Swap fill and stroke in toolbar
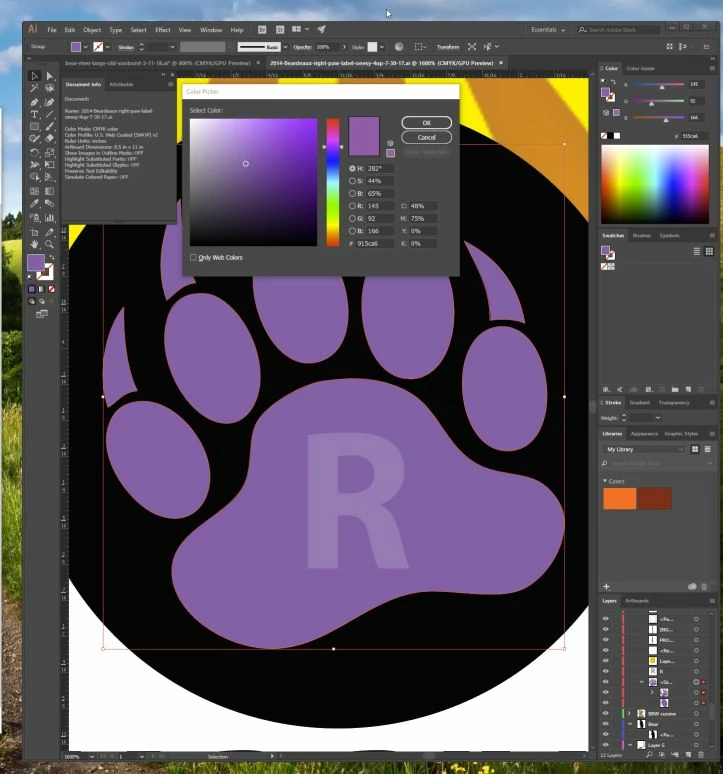This screenshot has height=774, width=723. [x=51, y=258]
